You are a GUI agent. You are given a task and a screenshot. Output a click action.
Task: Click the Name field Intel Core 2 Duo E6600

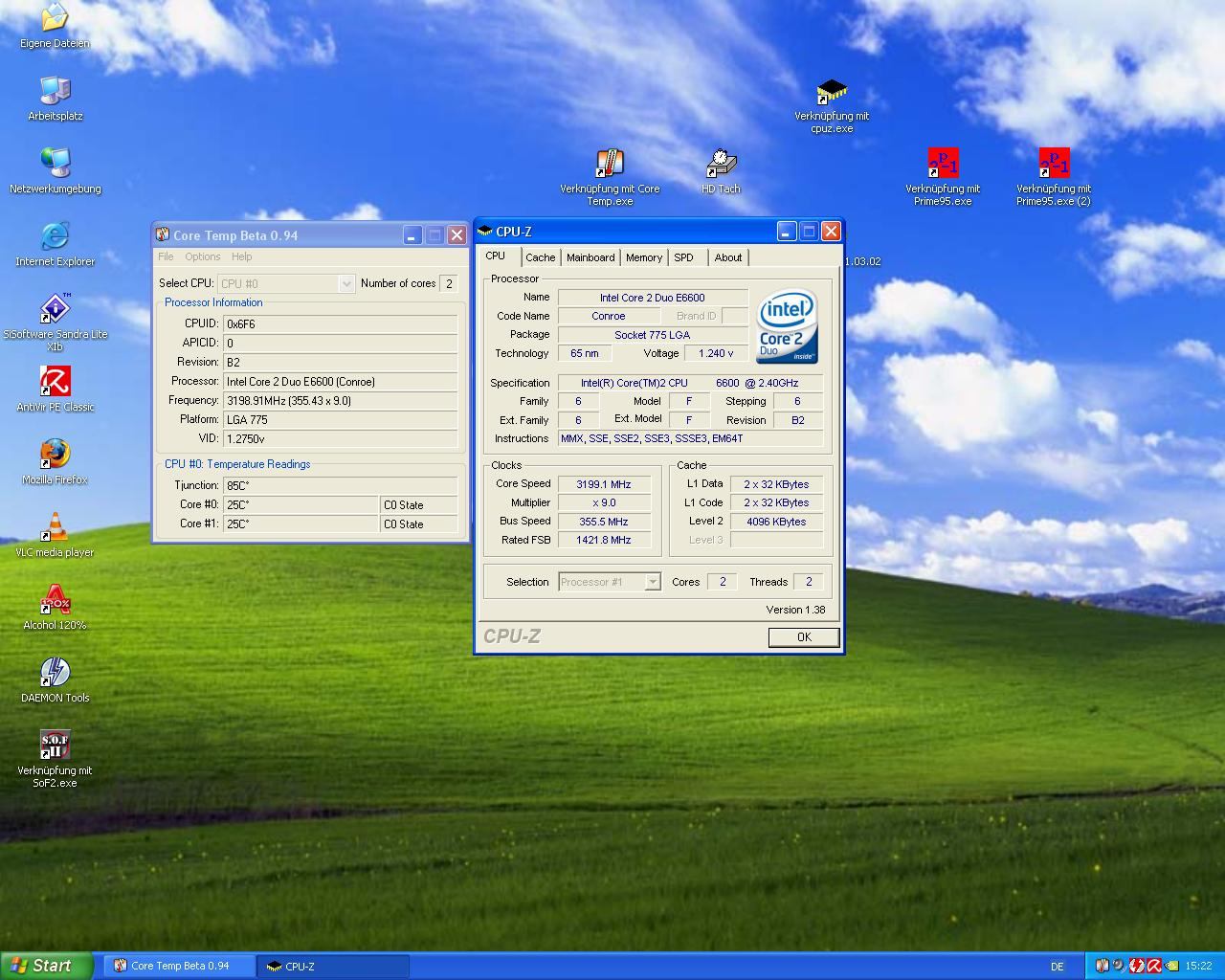pyautogui.click(x=653, y=298)
